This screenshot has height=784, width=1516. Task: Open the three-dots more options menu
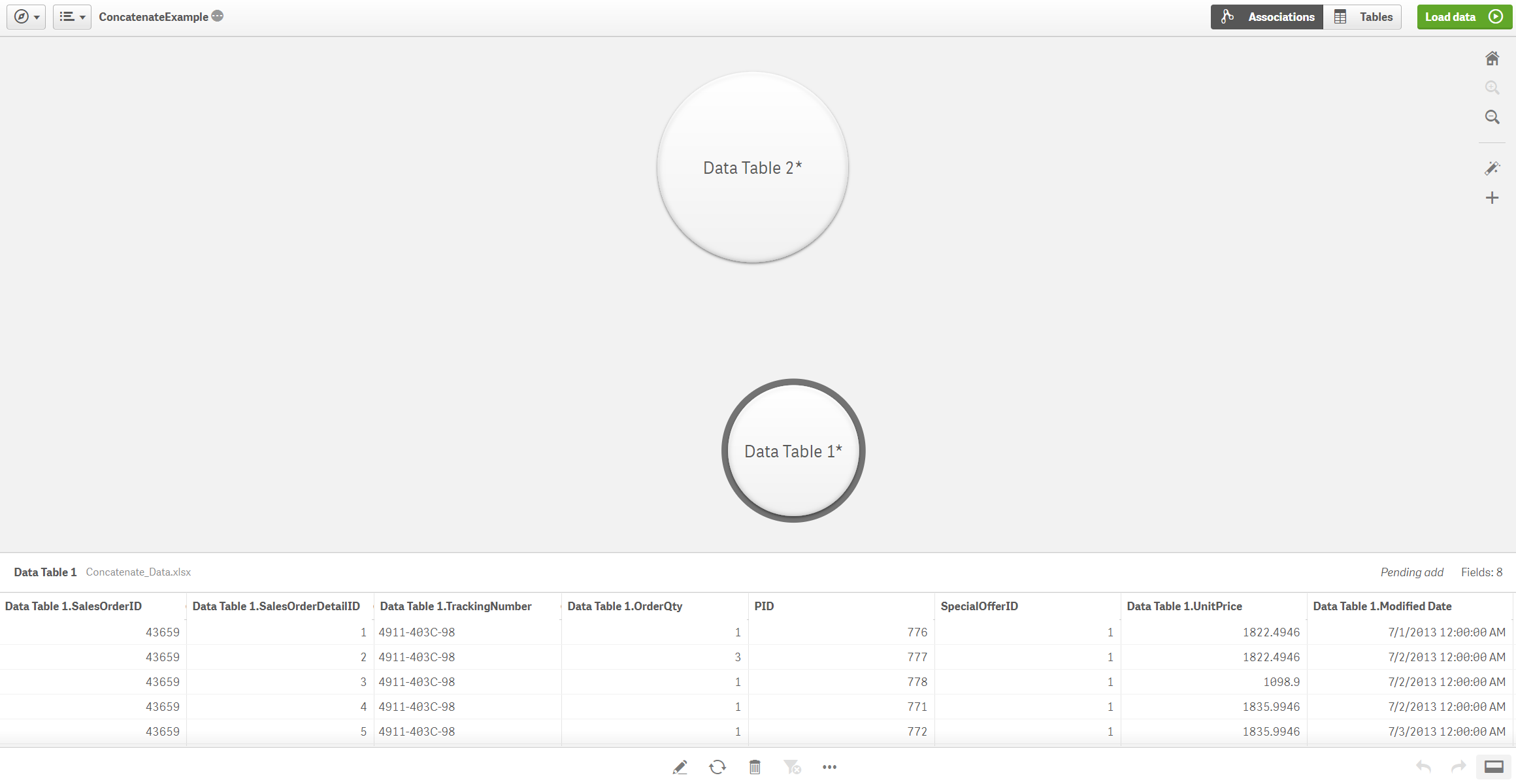pos(829,767)
